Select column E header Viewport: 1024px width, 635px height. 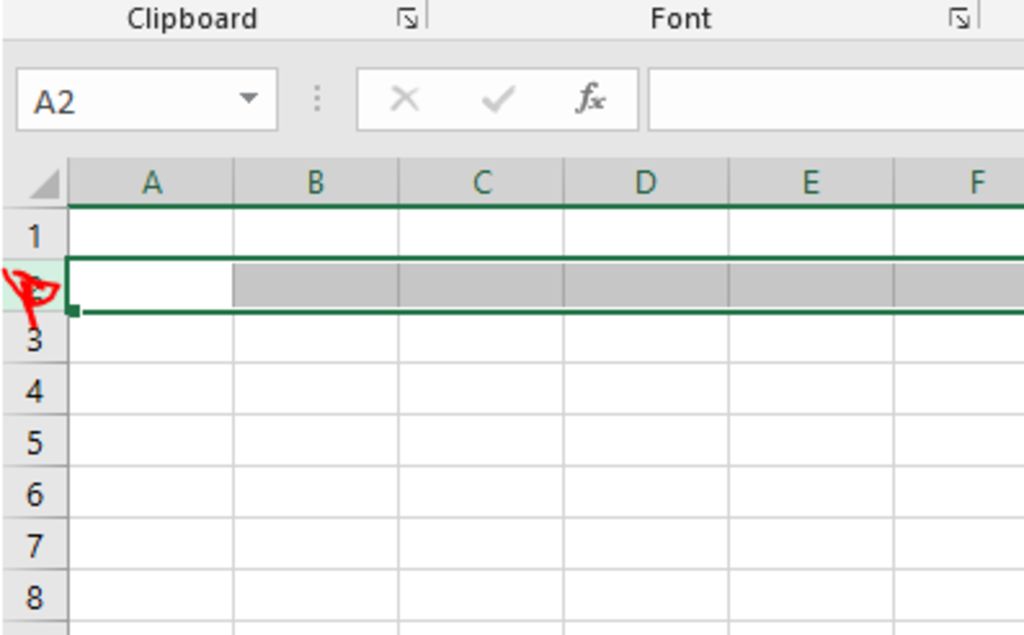coord(810,182)
